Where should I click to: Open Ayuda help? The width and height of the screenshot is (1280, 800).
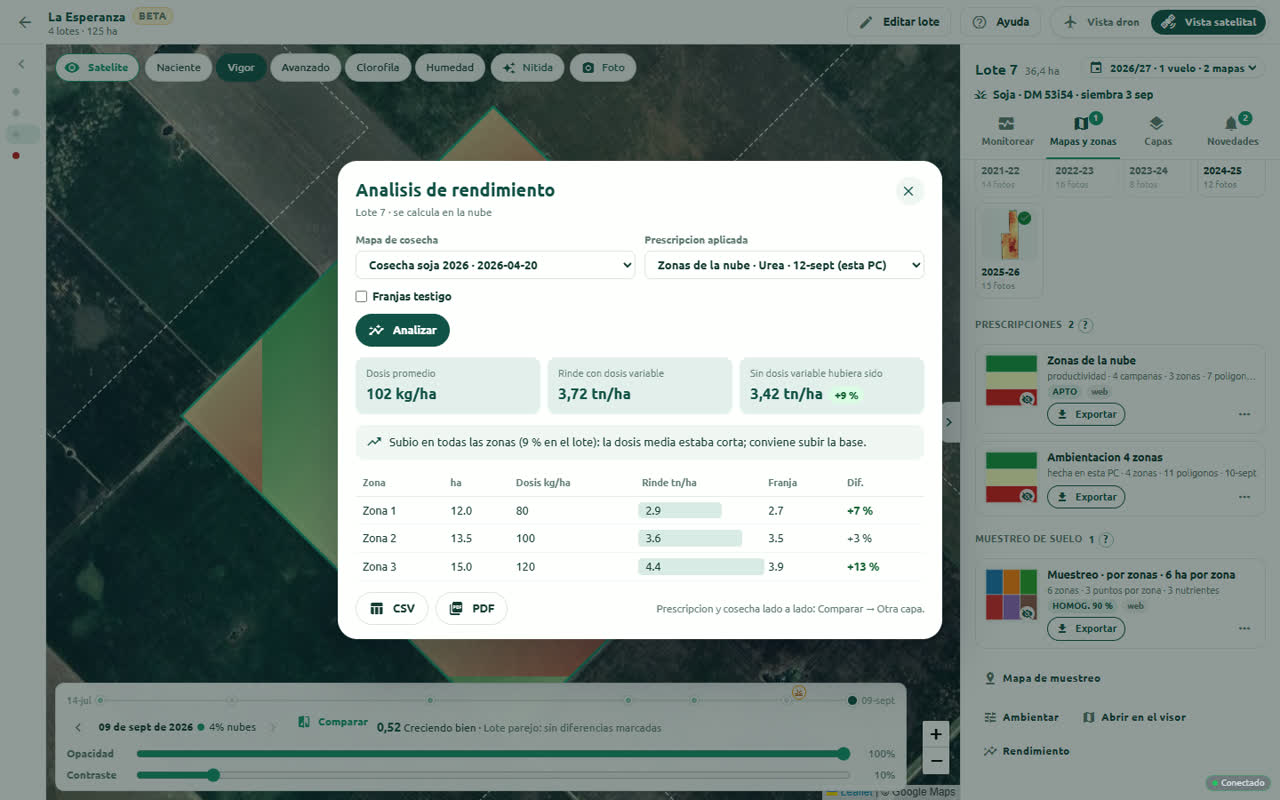click(1000, 22)
